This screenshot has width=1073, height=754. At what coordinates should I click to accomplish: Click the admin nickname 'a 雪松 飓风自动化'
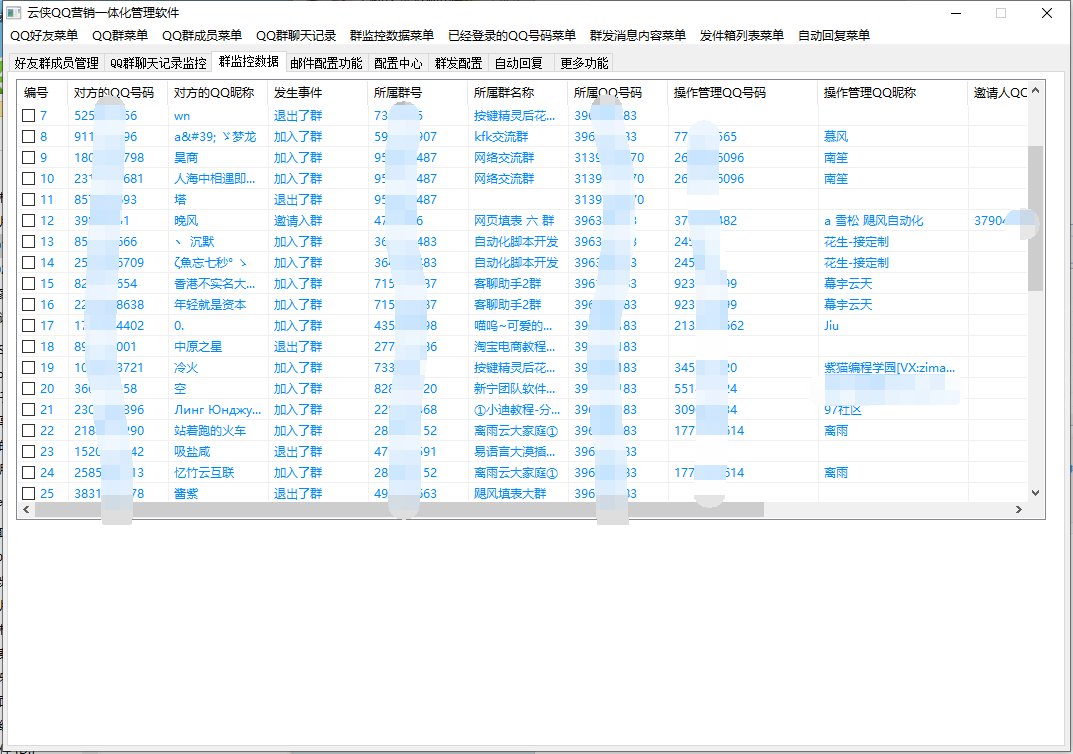pyautogui.click(x=873, y=220)
